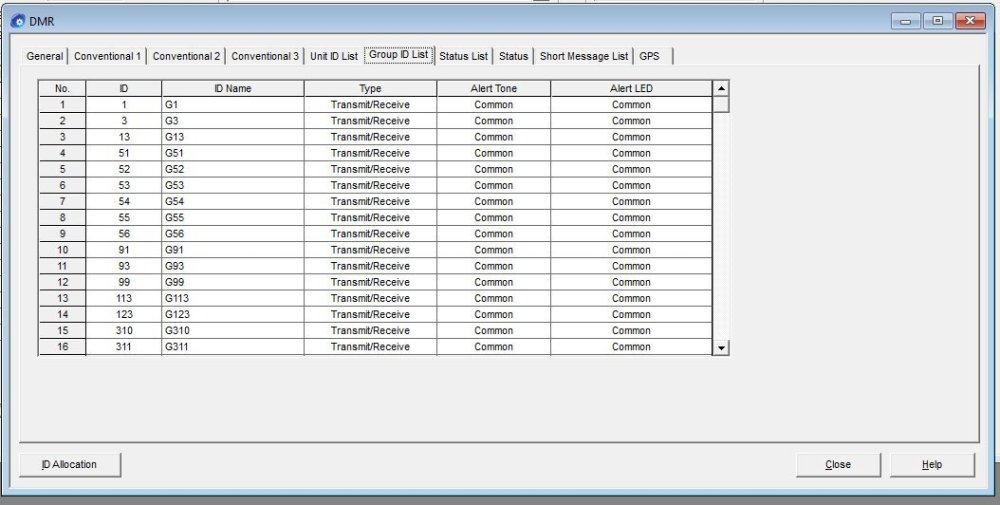The height and width of the screenshot is (505, 1000).
Task: Open Help via the Help button
Action: (x=931, y=464)
